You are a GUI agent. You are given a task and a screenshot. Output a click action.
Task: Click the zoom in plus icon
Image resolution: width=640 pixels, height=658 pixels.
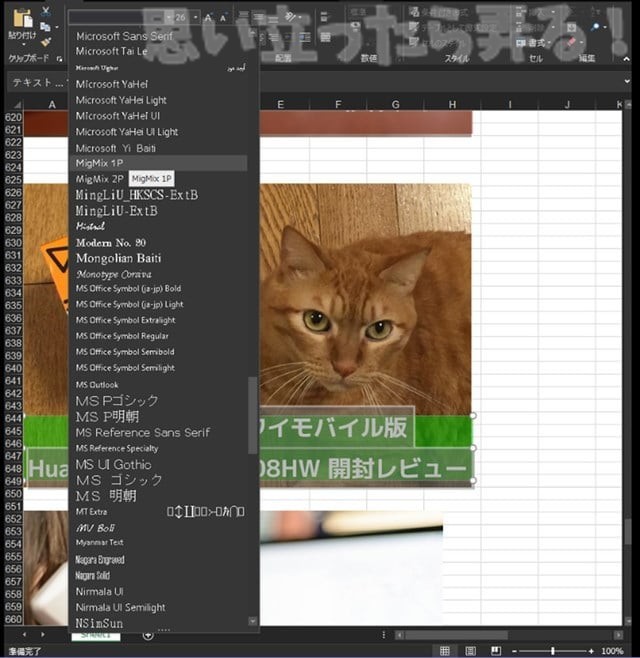click(591, 651)
